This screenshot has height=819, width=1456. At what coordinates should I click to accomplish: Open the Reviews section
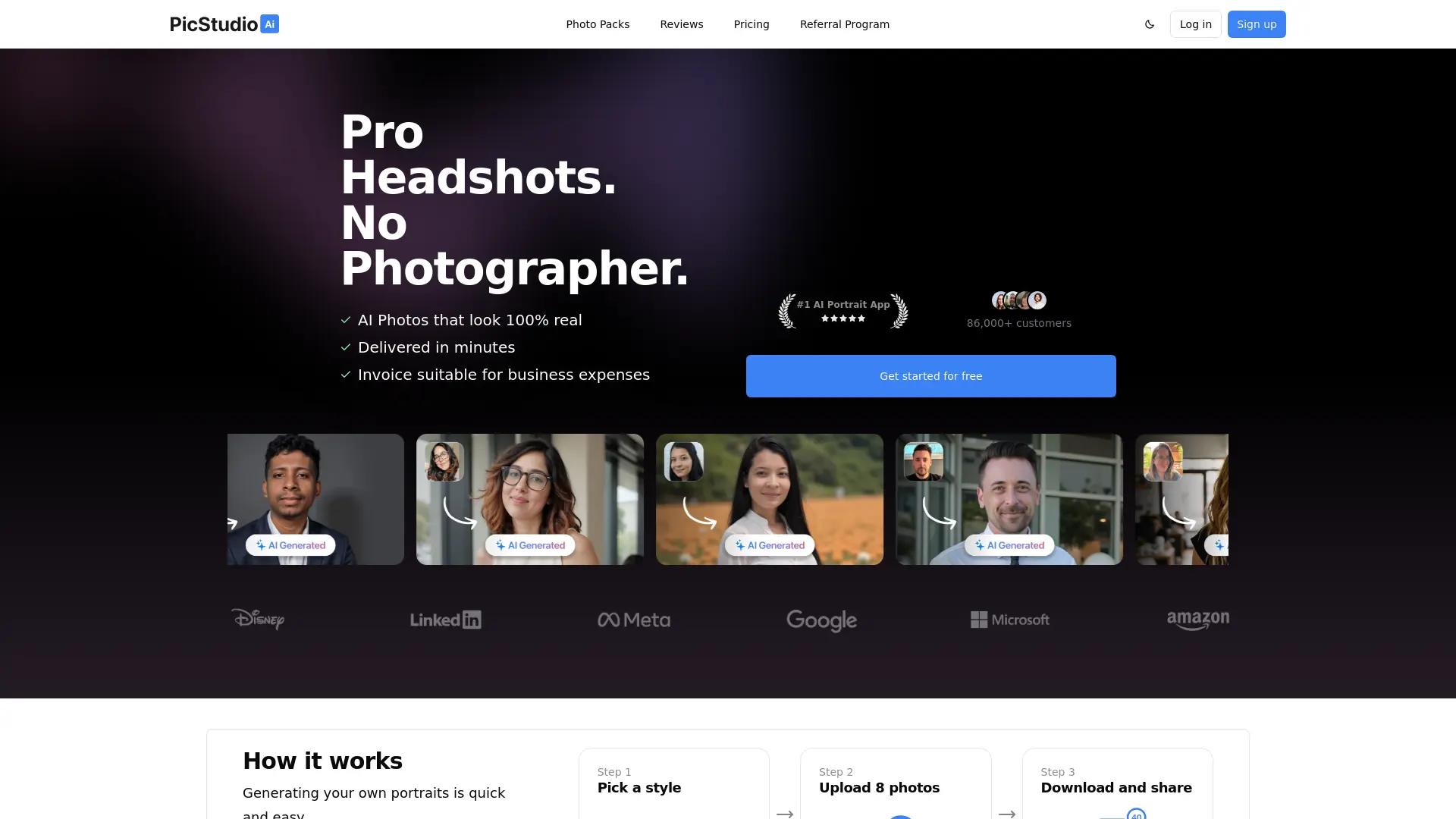(x=681, y=24)
